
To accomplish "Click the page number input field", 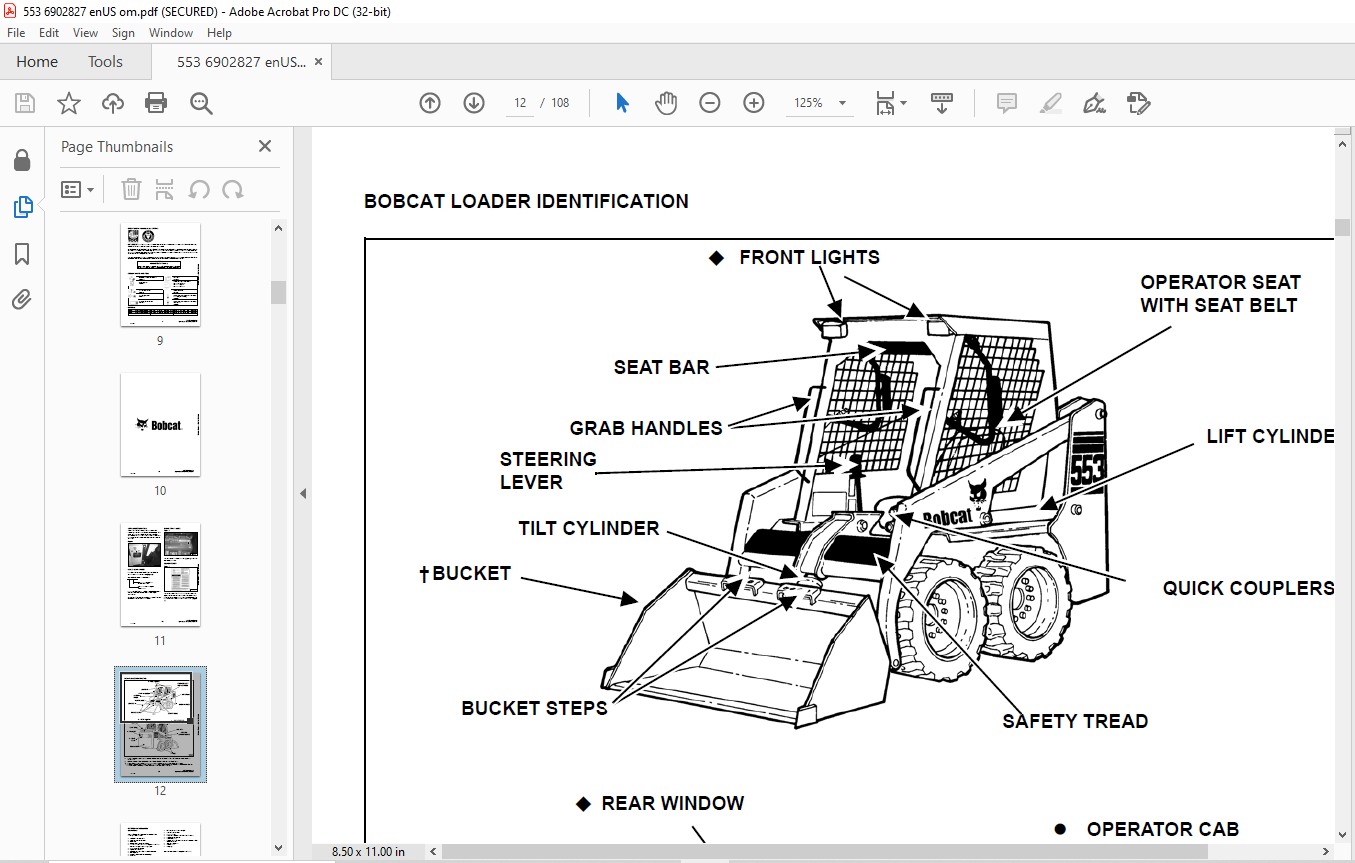I will [x=520, y=103].
